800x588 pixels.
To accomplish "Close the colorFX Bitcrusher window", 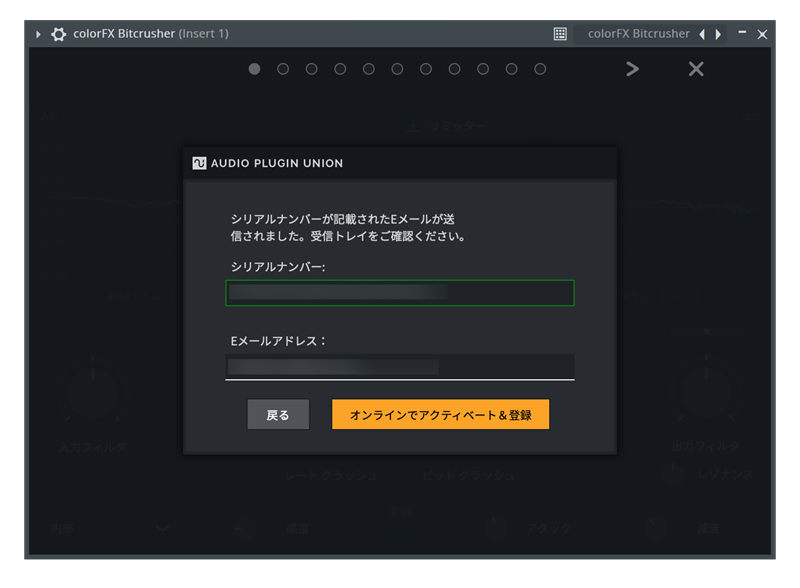I will (x=762, y=34).
